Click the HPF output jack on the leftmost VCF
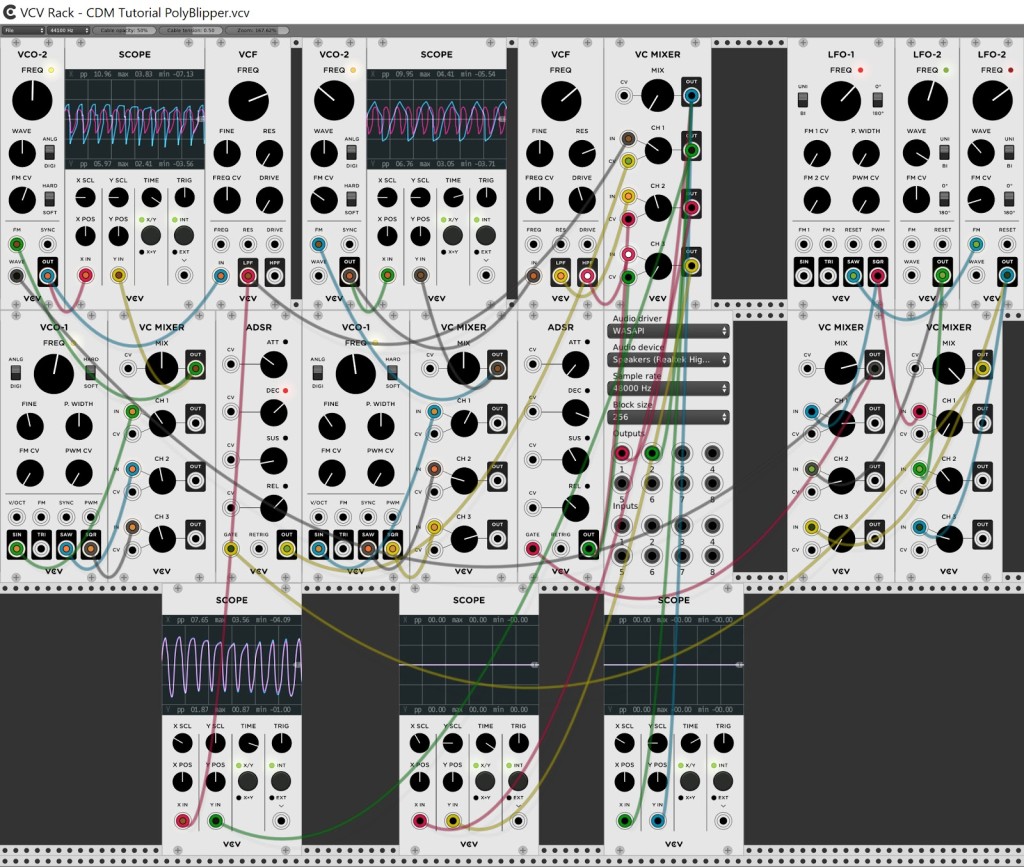Screen dimensions: 1024x867 (275, 273)
